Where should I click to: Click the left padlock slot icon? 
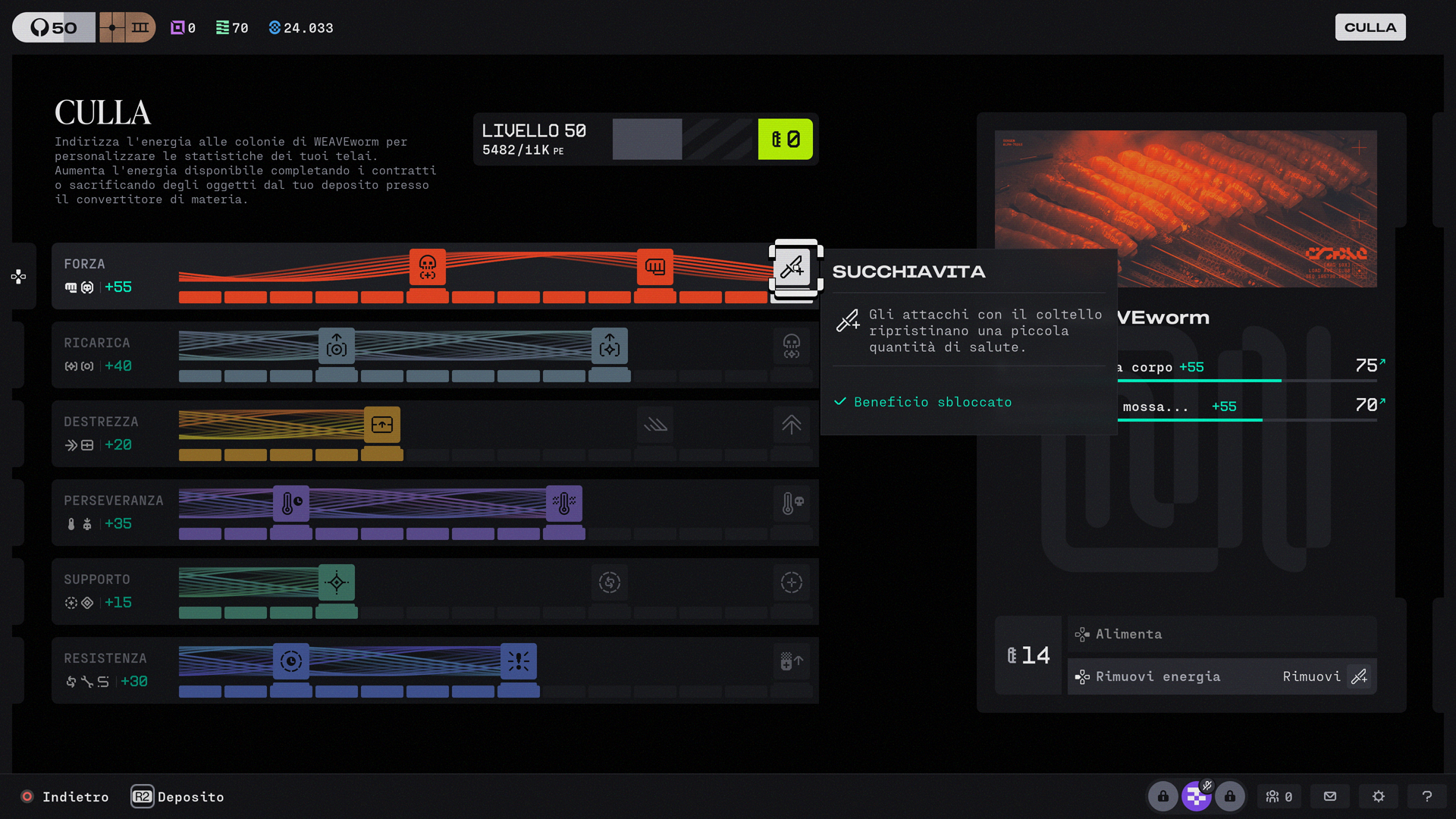[x=1163, y=796]
